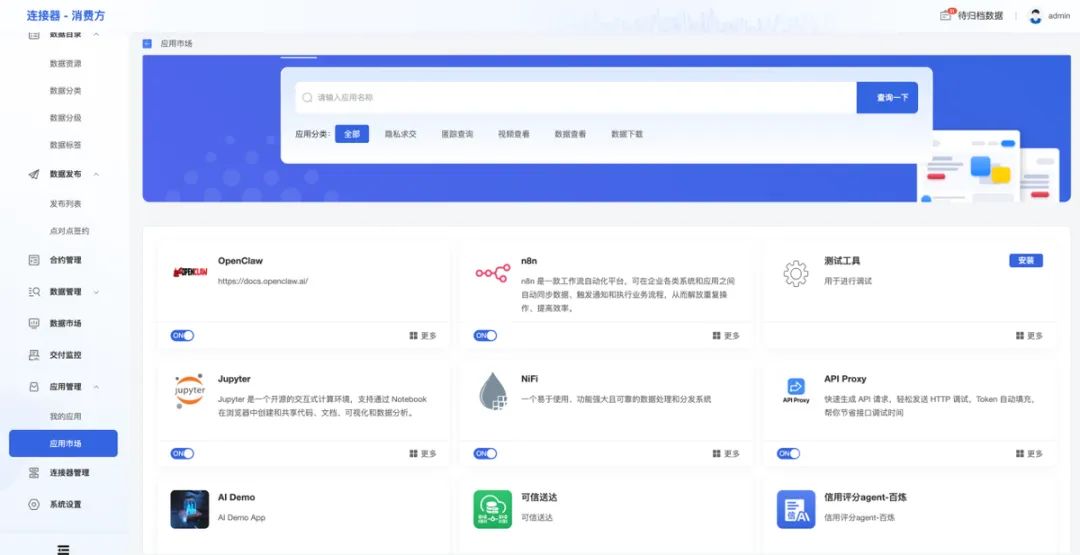Collapse the 数据发布 sidebar group chevron
The image size is (1080, 555).
[x=96, y=174]
